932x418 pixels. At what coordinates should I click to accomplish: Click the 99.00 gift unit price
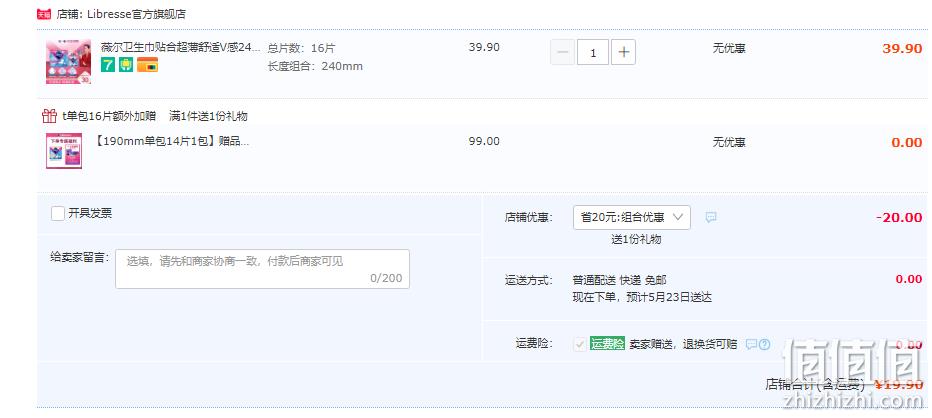[x=484, y=142]
